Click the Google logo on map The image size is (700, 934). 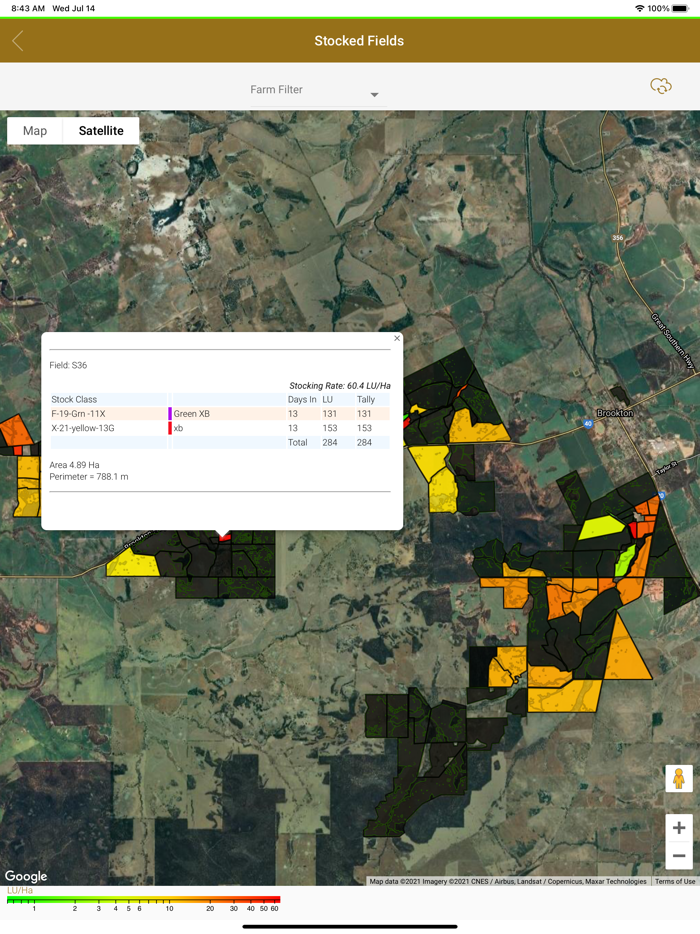[26, 876]
